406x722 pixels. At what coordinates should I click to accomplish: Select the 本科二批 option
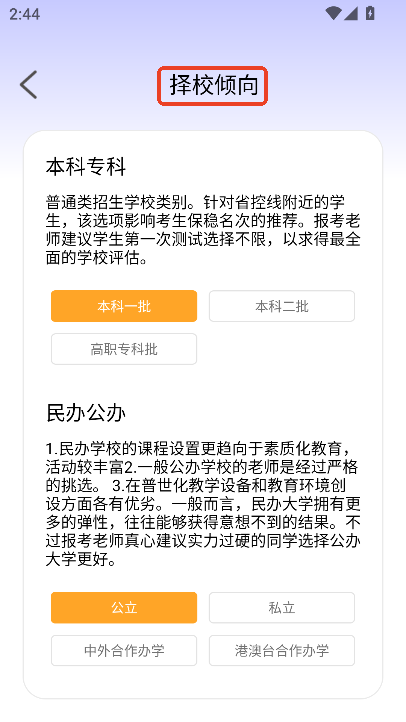tap(282, 306)
